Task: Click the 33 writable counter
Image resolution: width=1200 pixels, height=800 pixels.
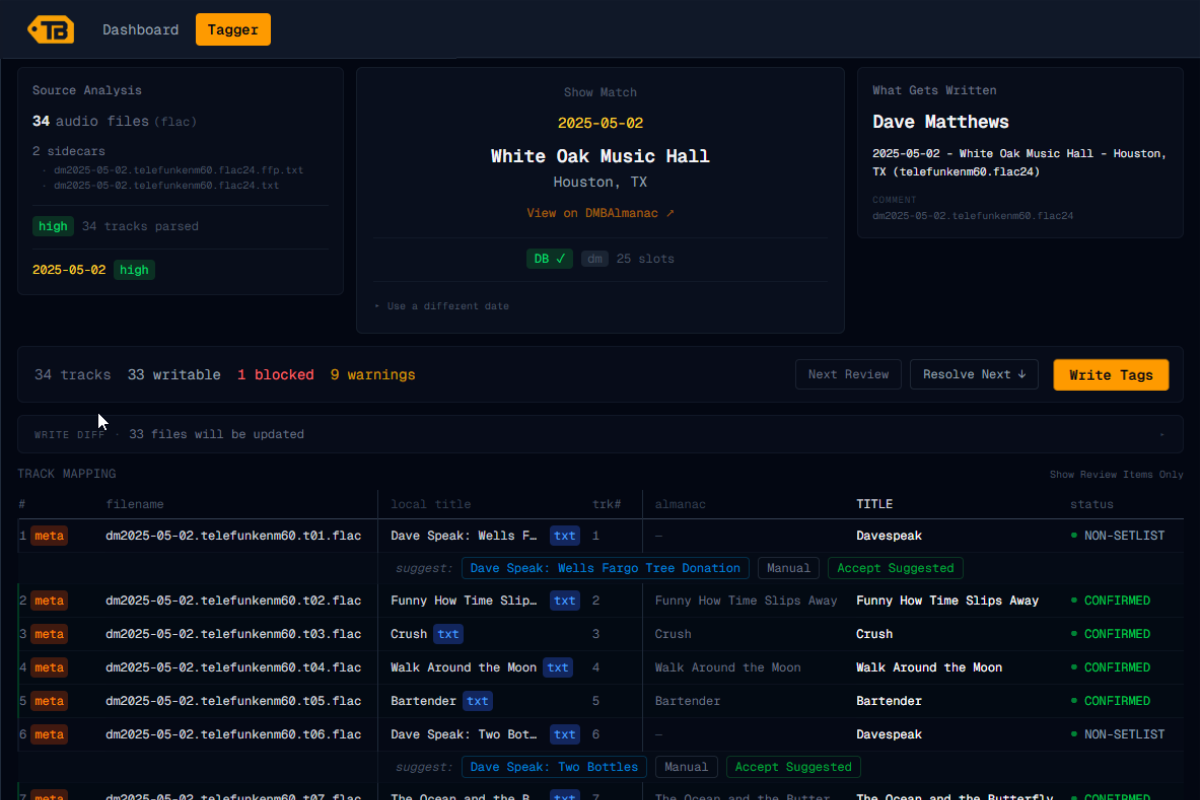Action: pyautogui.click(x=174, y=375)
